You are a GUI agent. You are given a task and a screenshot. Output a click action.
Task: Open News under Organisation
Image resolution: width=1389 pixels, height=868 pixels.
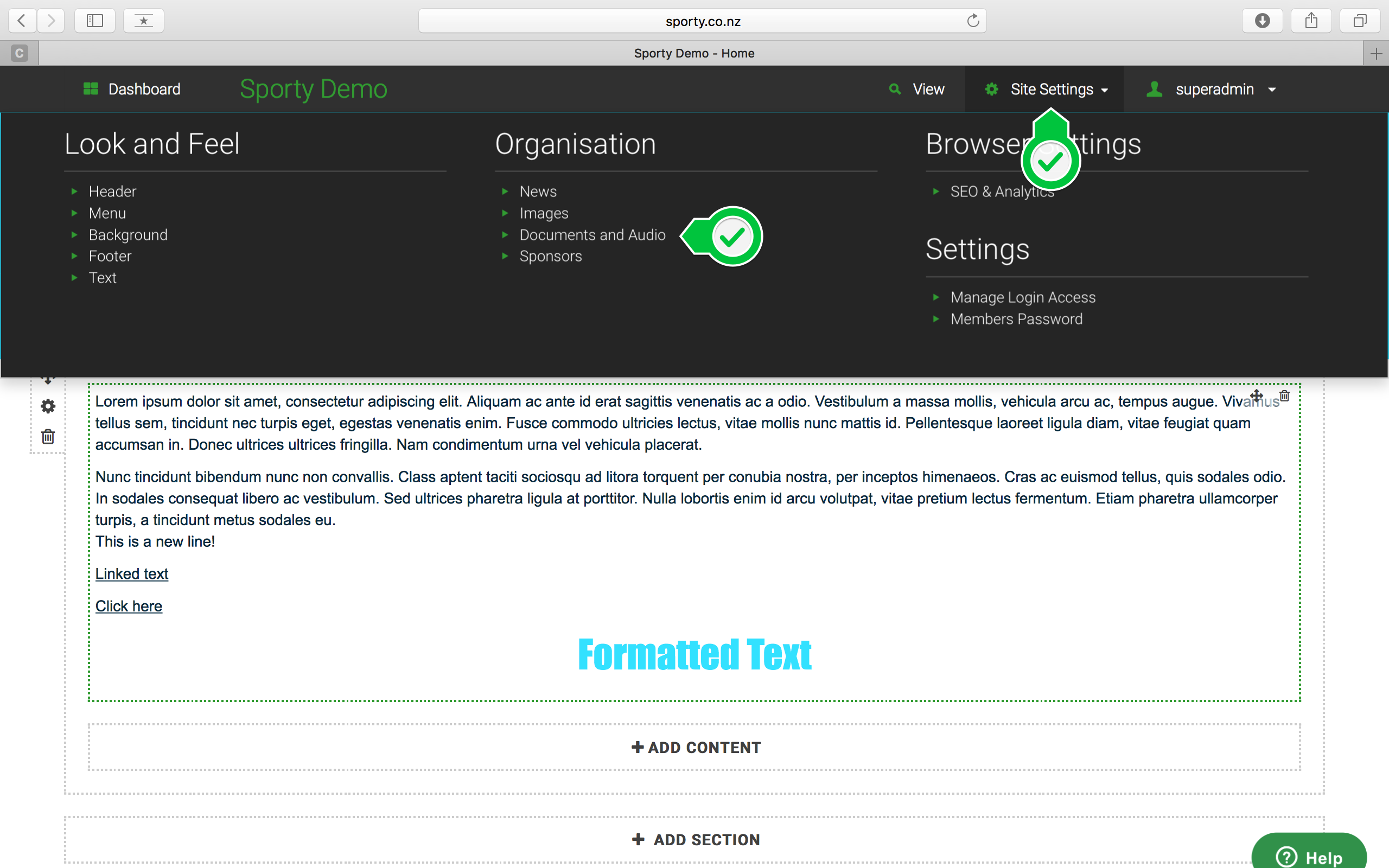tap(538, 191)
